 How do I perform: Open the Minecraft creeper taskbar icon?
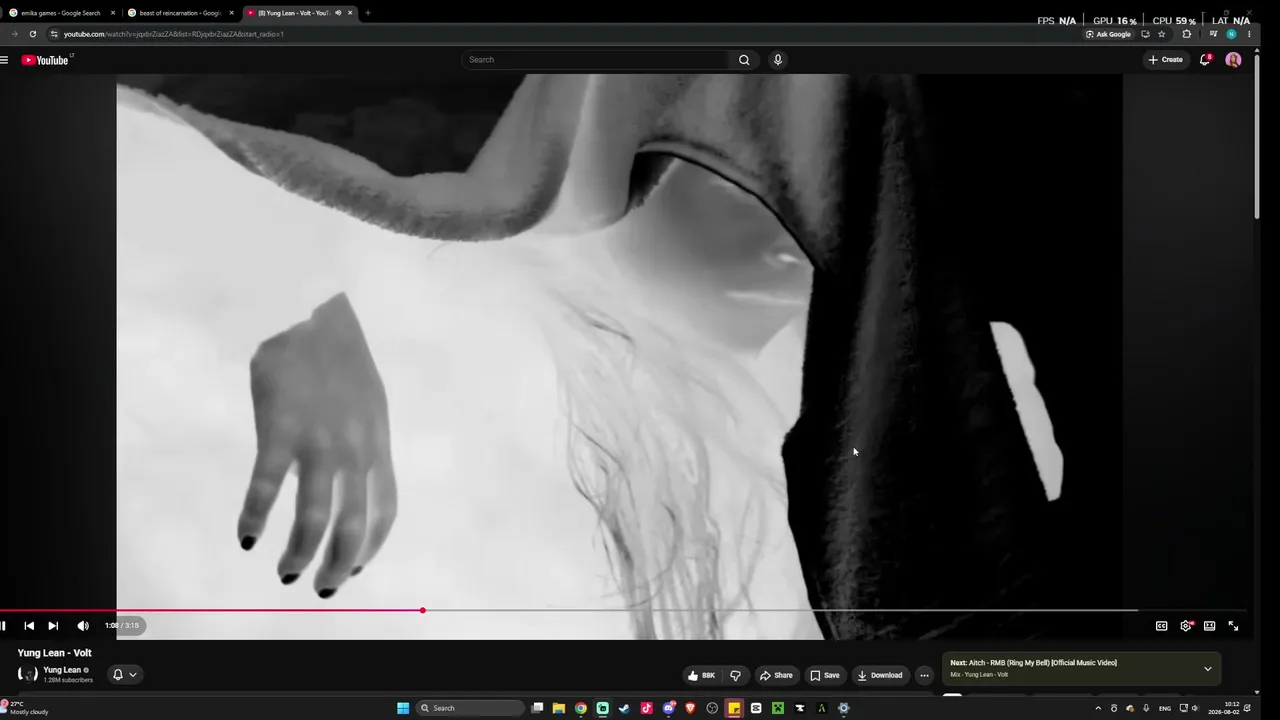tap(777, 708)
